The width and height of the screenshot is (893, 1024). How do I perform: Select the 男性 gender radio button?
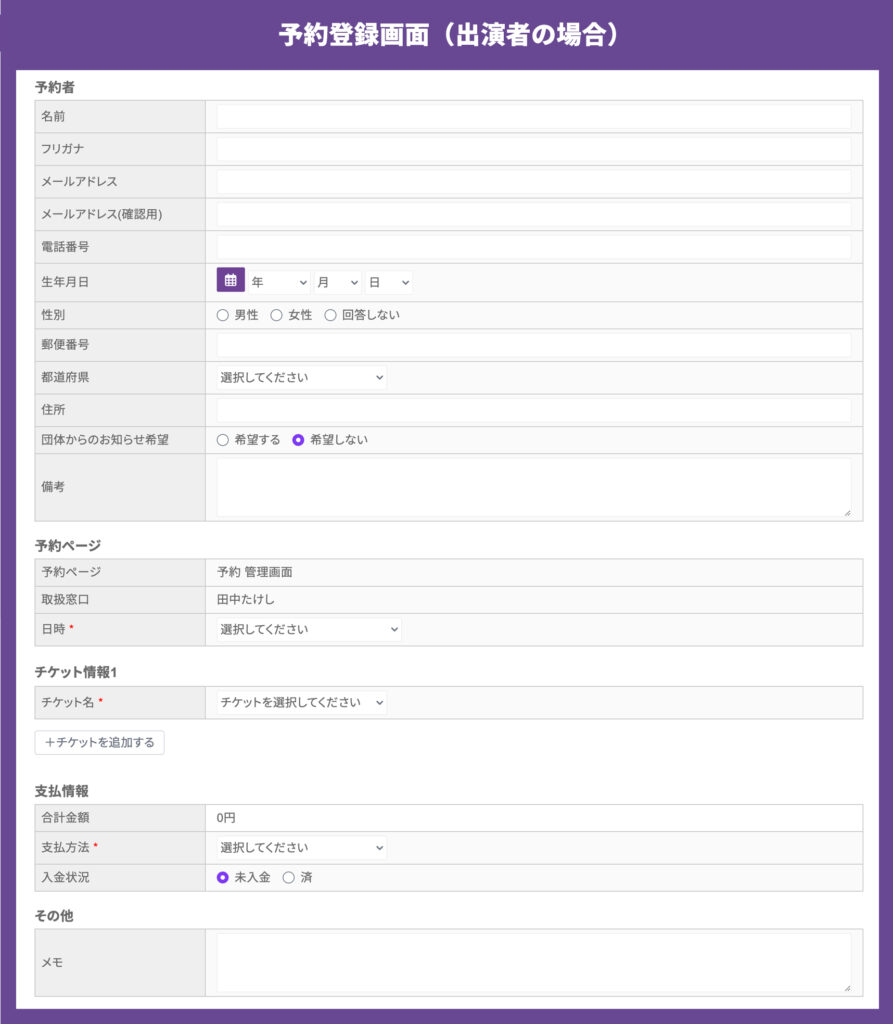click(x=223, y=315)
